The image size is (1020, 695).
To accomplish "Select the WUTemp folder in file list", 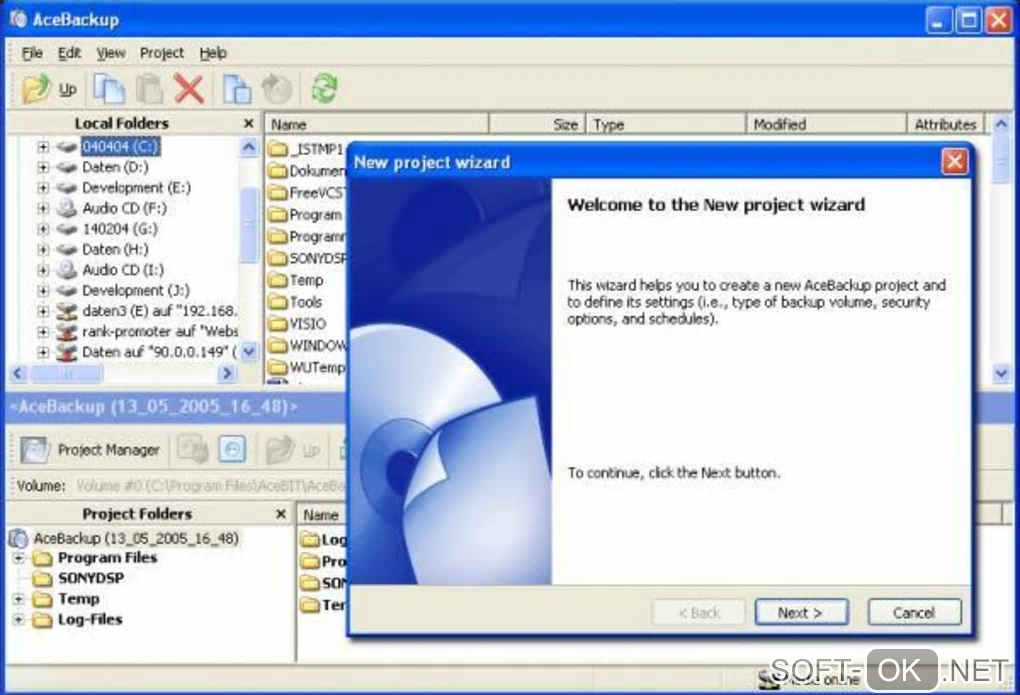I will 307,367.
